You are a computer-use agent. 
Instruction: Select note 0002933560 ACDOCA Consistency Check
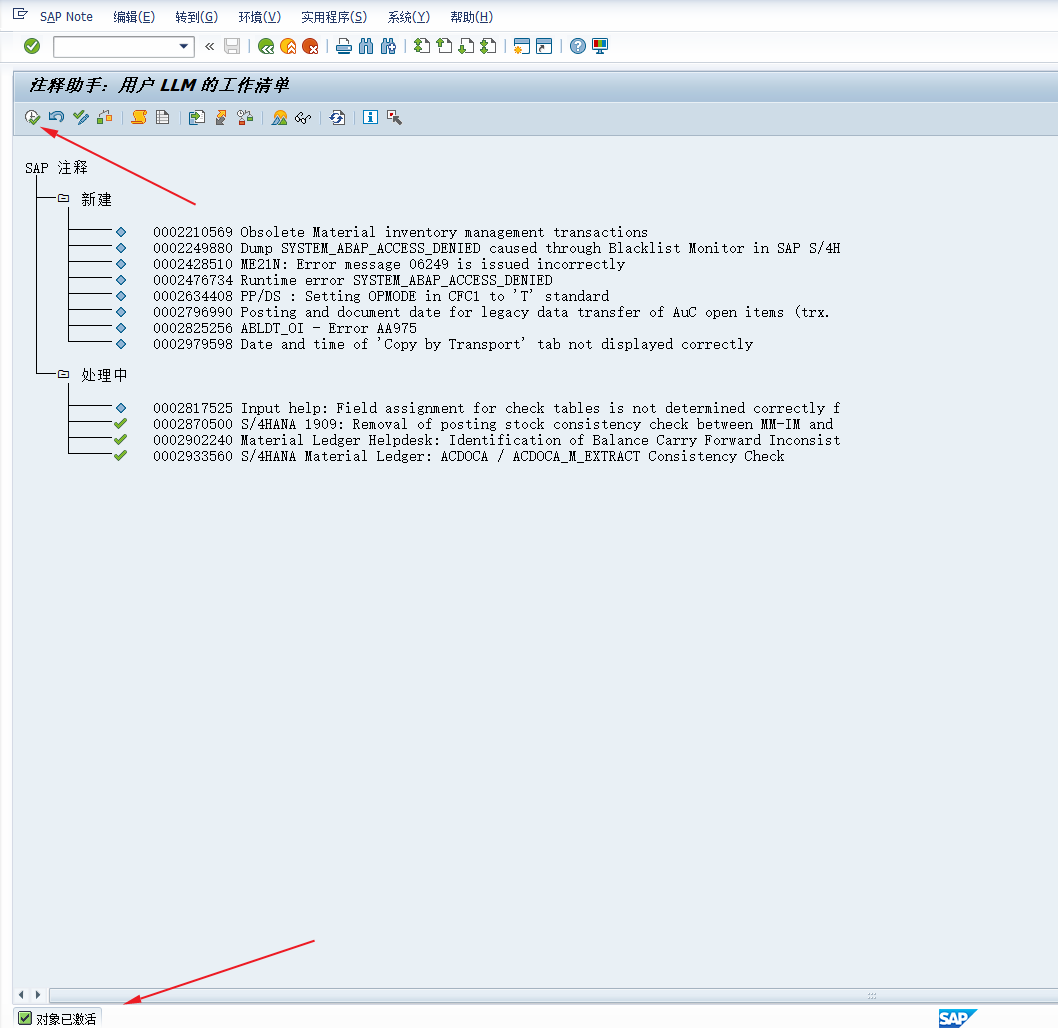[469, 457]
